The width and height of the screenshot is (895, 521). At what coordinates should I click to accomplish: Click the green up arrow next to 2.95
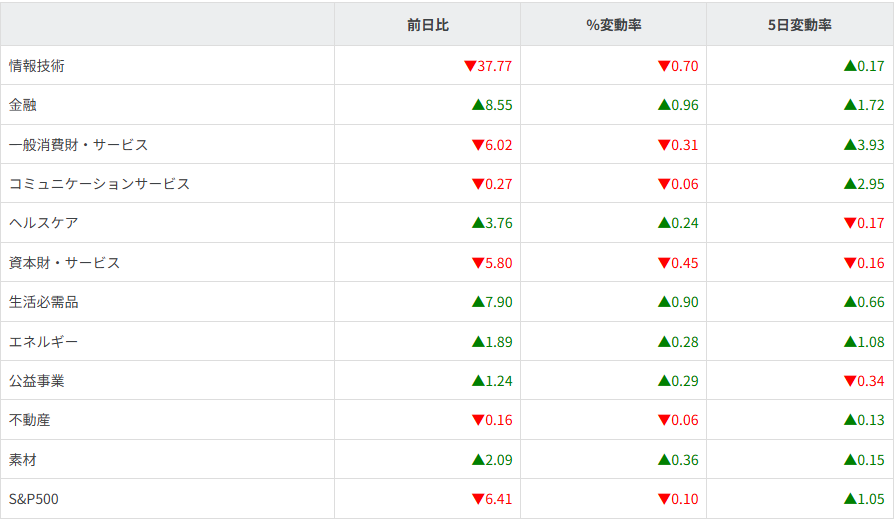(850, 184)
